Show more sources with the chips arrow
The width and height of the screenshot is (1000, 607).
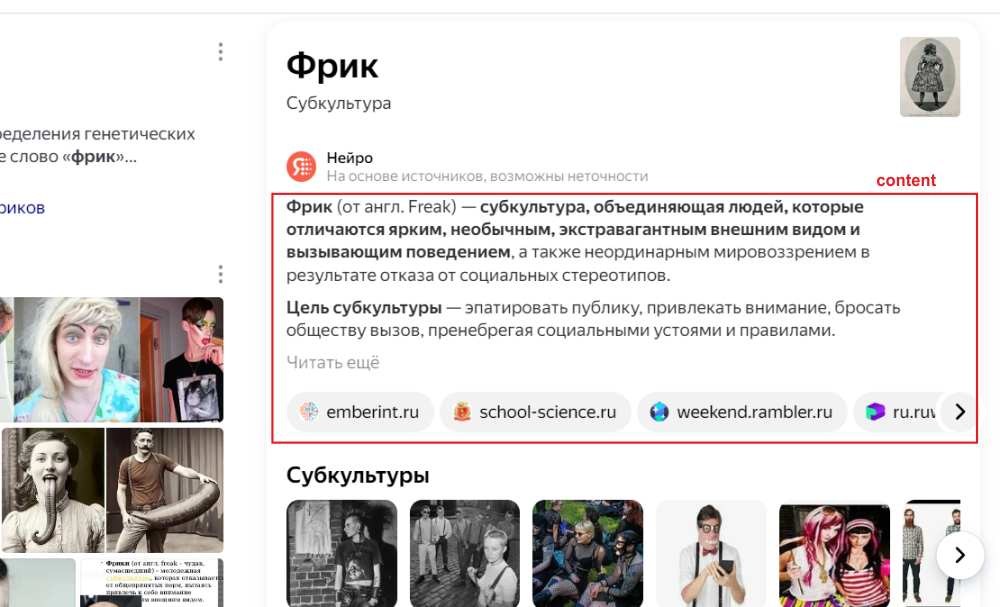point(960,412)
